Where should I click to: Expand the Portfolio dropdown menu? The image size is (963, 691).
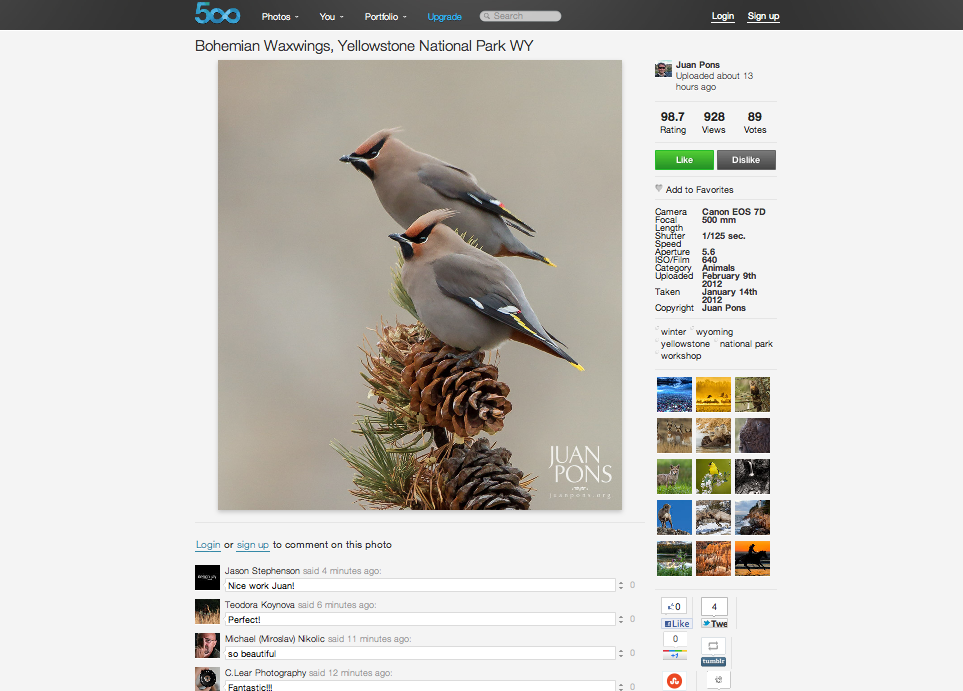pyautogui.click(x=386, y=17)
